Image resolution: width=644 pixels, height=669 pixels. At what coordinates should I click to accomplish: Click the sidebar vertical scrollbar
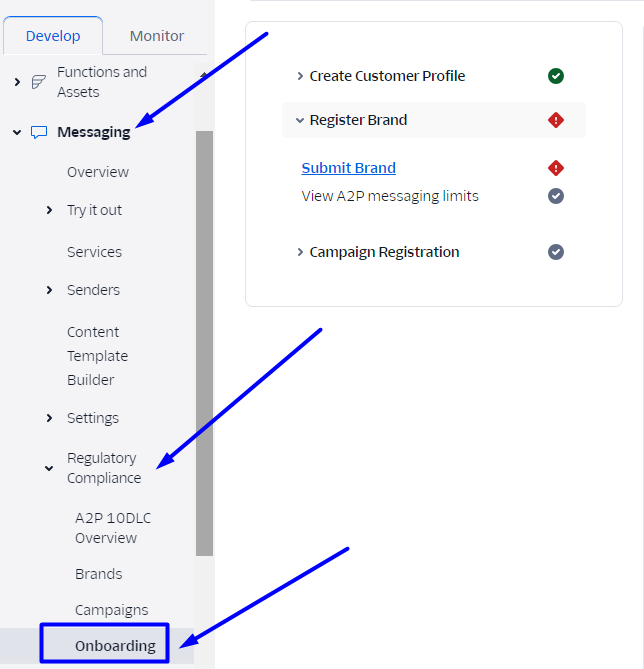[204, 340]
